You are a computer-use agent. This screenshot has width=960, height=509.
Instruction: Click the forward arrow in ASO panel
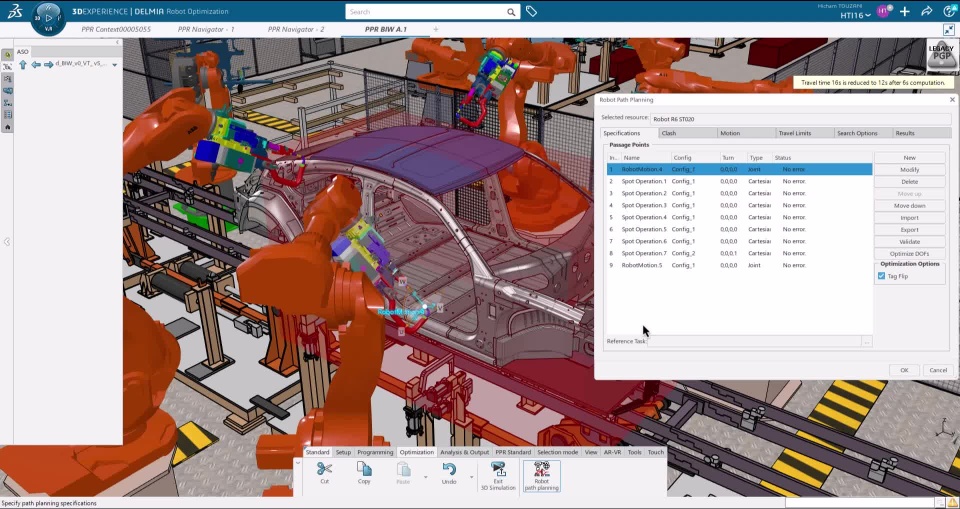pos(48,64)
